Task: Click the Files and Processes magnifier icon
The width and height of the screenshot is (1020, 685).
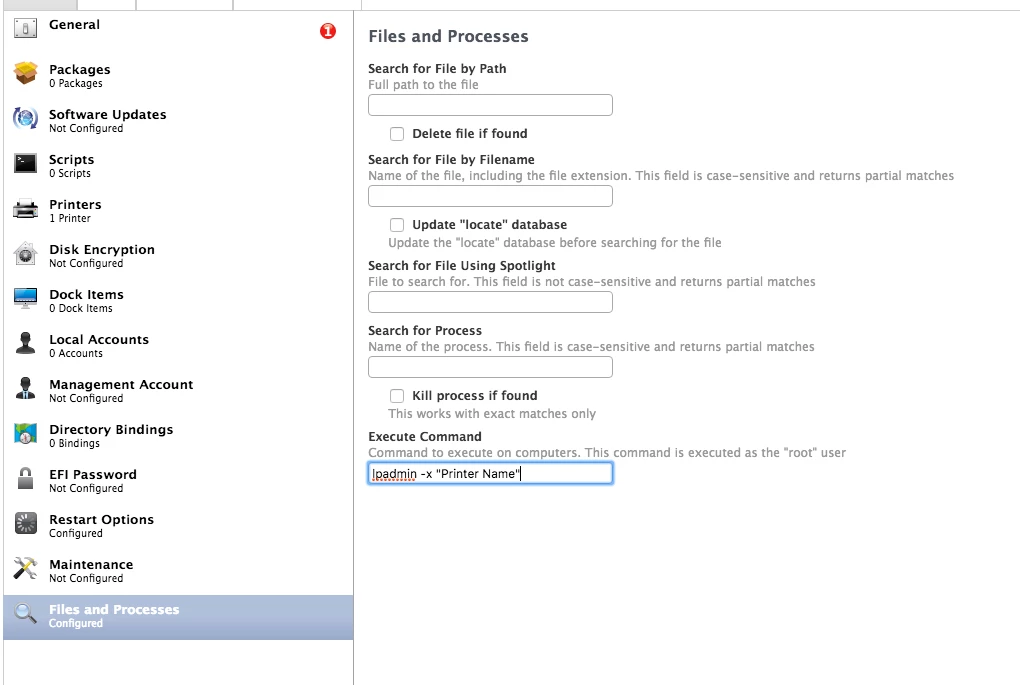Action: [25, 613]
